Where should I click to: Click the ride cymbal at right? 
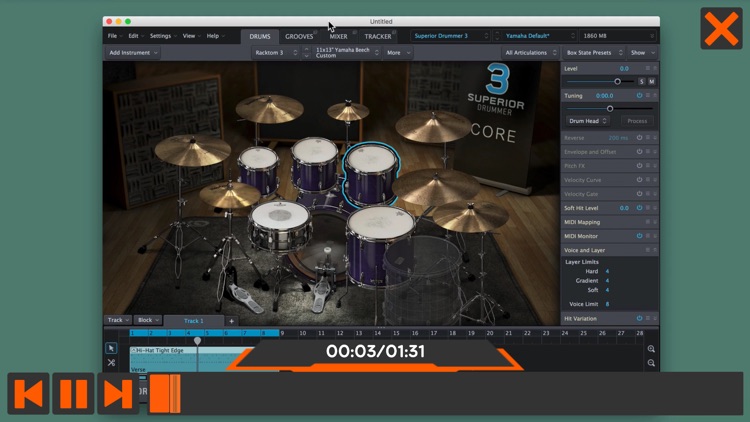pyautogui.click(x=435, y=188)
